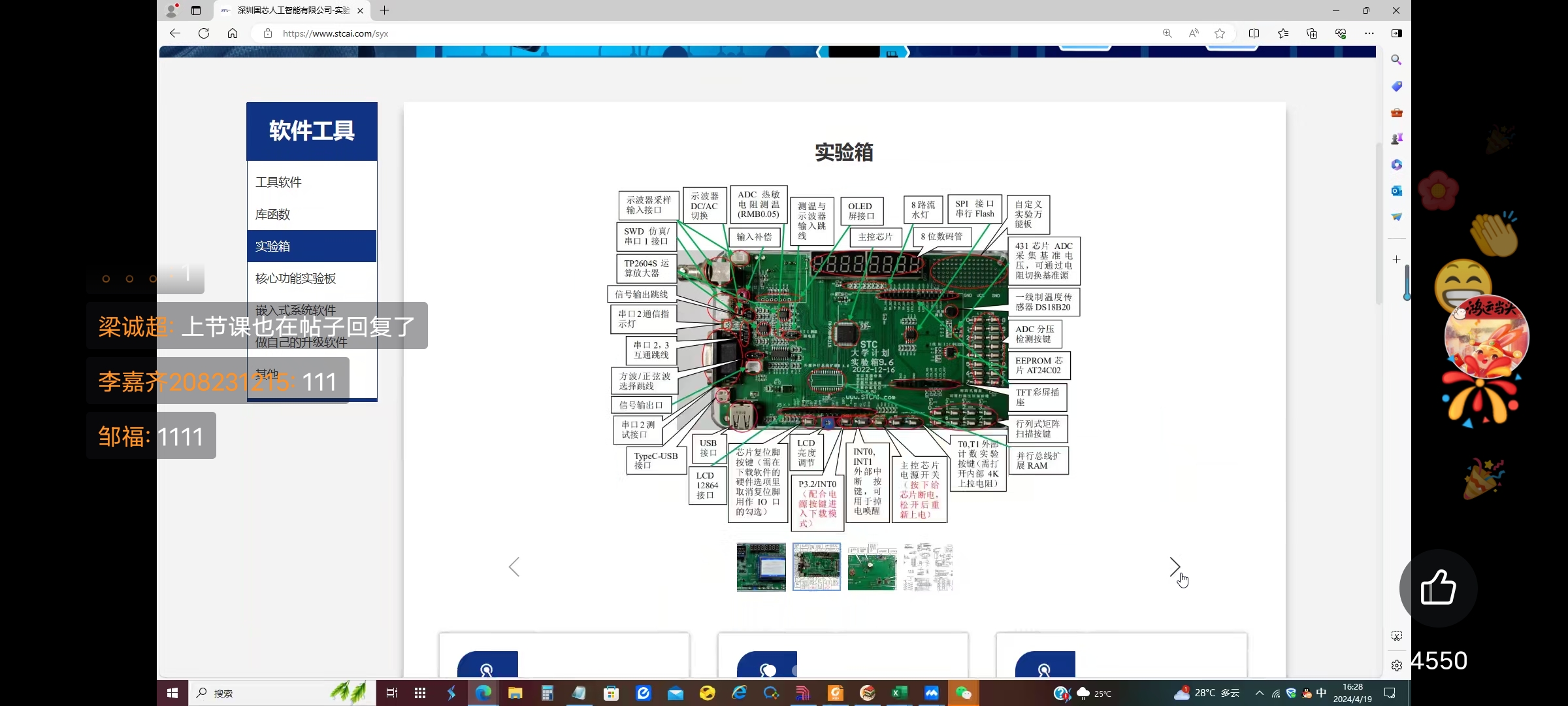1568x706 pixels.
Task: Select third green PCB thumbnail
Action: pyautogui.click(x=872, y=567)
